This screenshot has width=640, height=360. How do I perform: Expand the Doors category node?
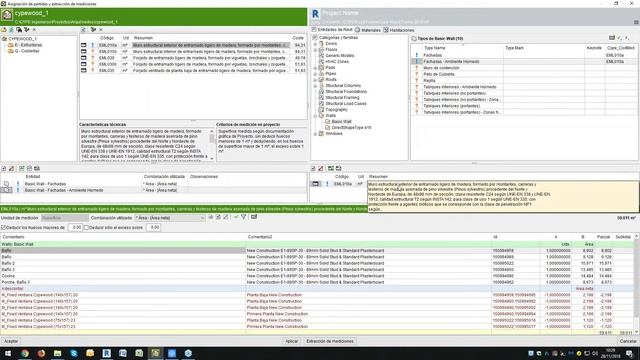(x=315, y=44)
